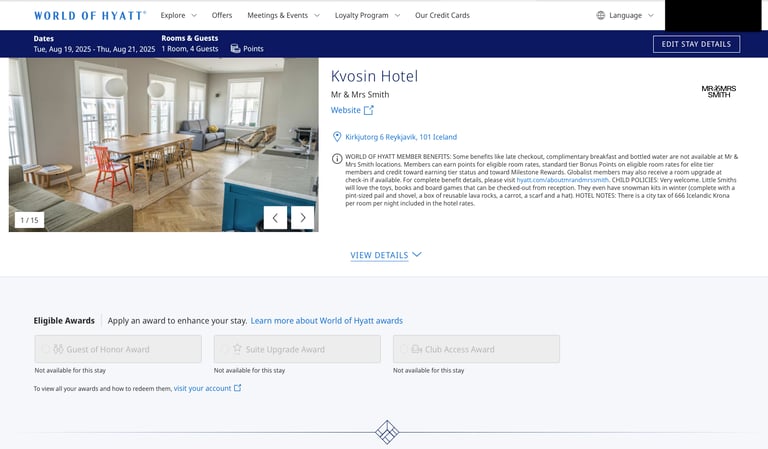Click the World of Hyatt logo
The width and height of the screenshot is (768, 449).
pyautogui.click(x=90, y=16)
